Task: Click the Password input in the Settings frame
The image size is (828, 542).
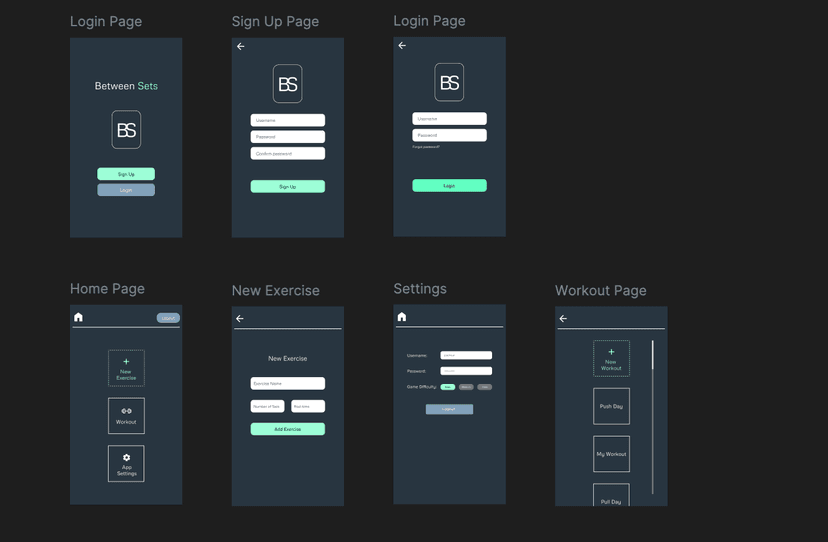Action: [466, 371]
